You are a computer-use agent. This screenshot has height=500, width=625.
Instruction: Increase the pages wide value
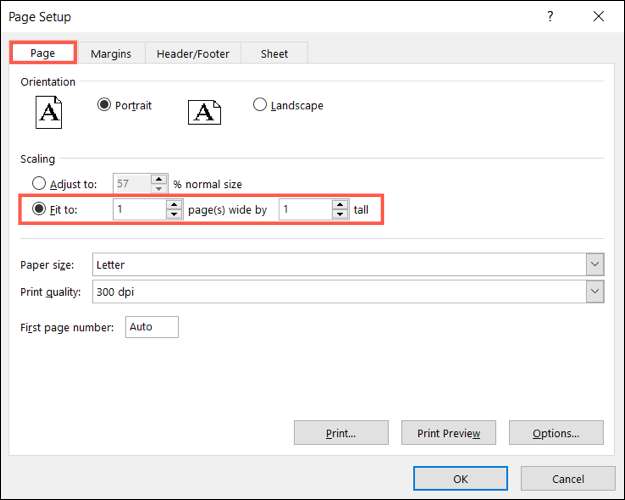tap(174, 205)
